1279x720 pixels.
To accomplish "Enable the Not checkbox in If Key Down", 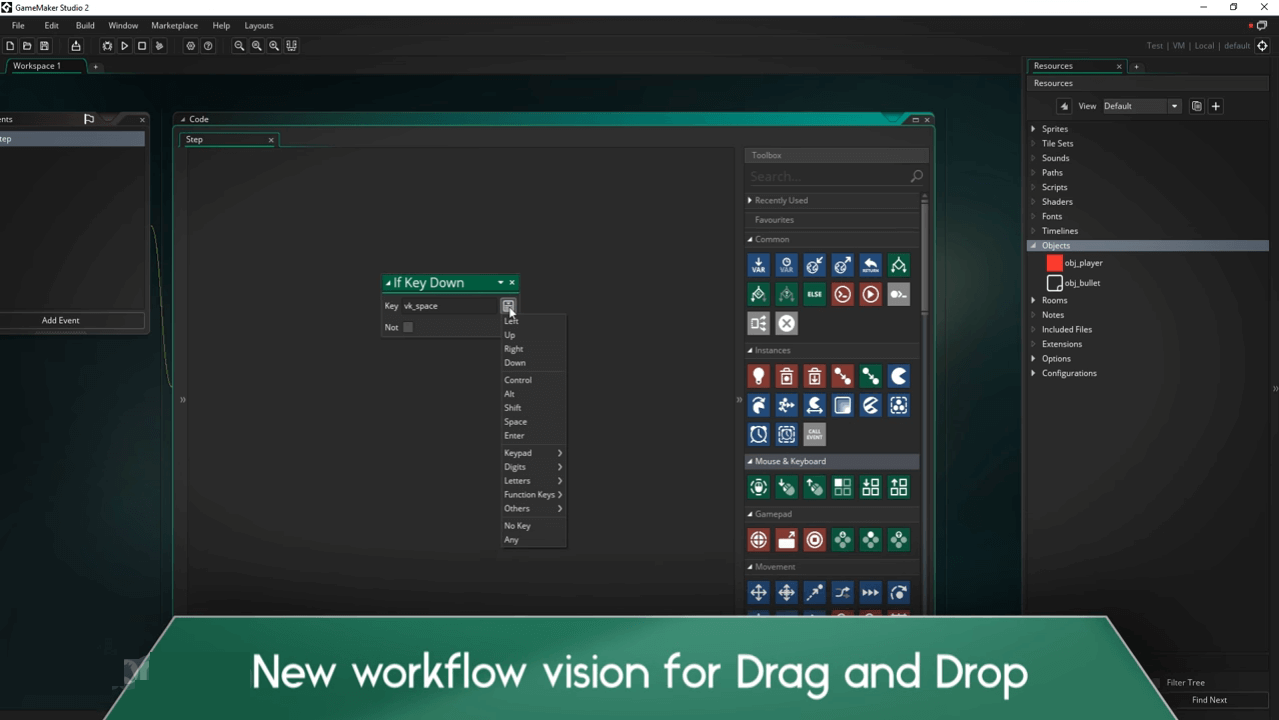I will click(407, 327).
